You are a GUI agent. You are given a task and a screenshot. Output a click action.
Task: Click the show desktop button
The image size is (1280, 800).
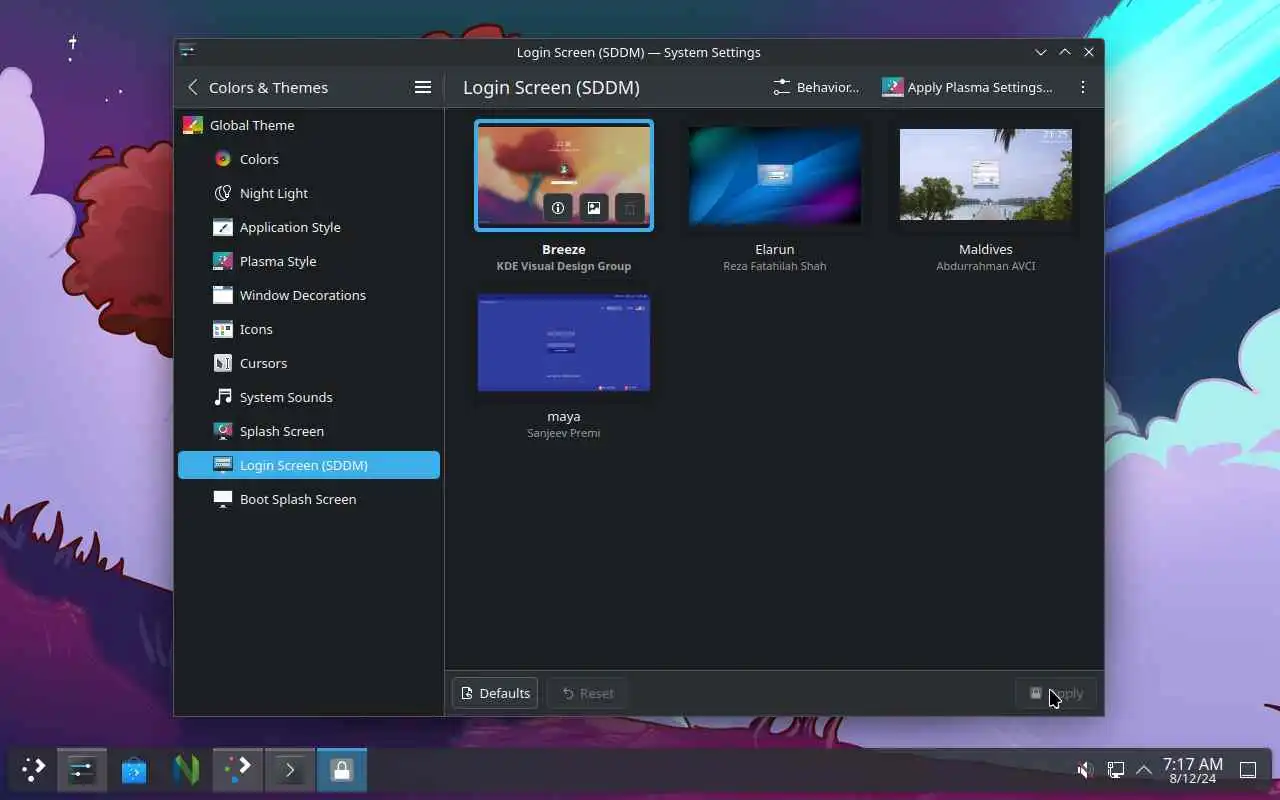[x=1248, y=770]
